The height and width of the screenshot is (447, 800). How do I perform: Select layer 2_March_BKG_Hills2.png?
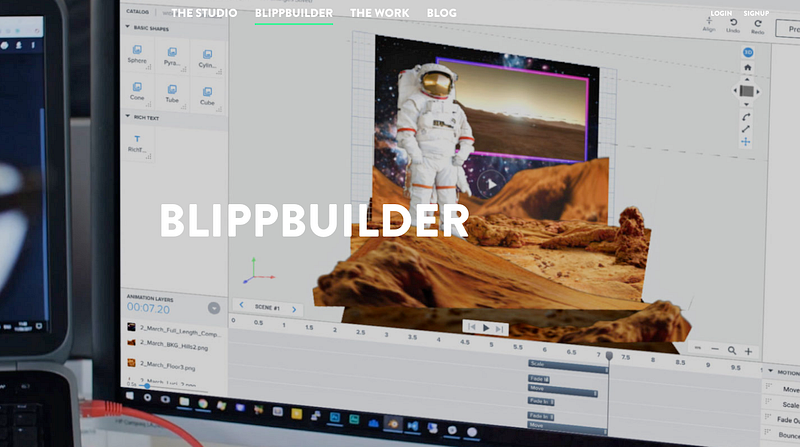pyautogui.click(x=174, y=345)
